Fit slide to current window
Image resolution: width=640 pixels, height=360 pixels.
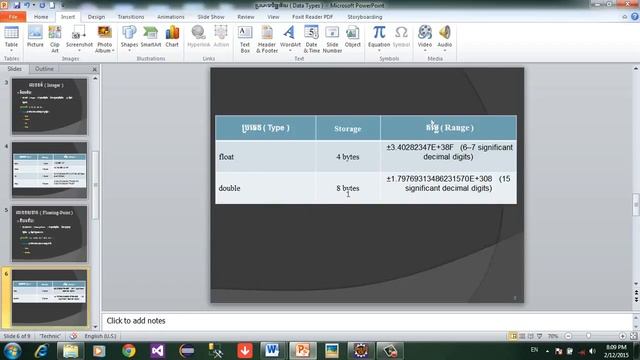click(x=633, y=336)
